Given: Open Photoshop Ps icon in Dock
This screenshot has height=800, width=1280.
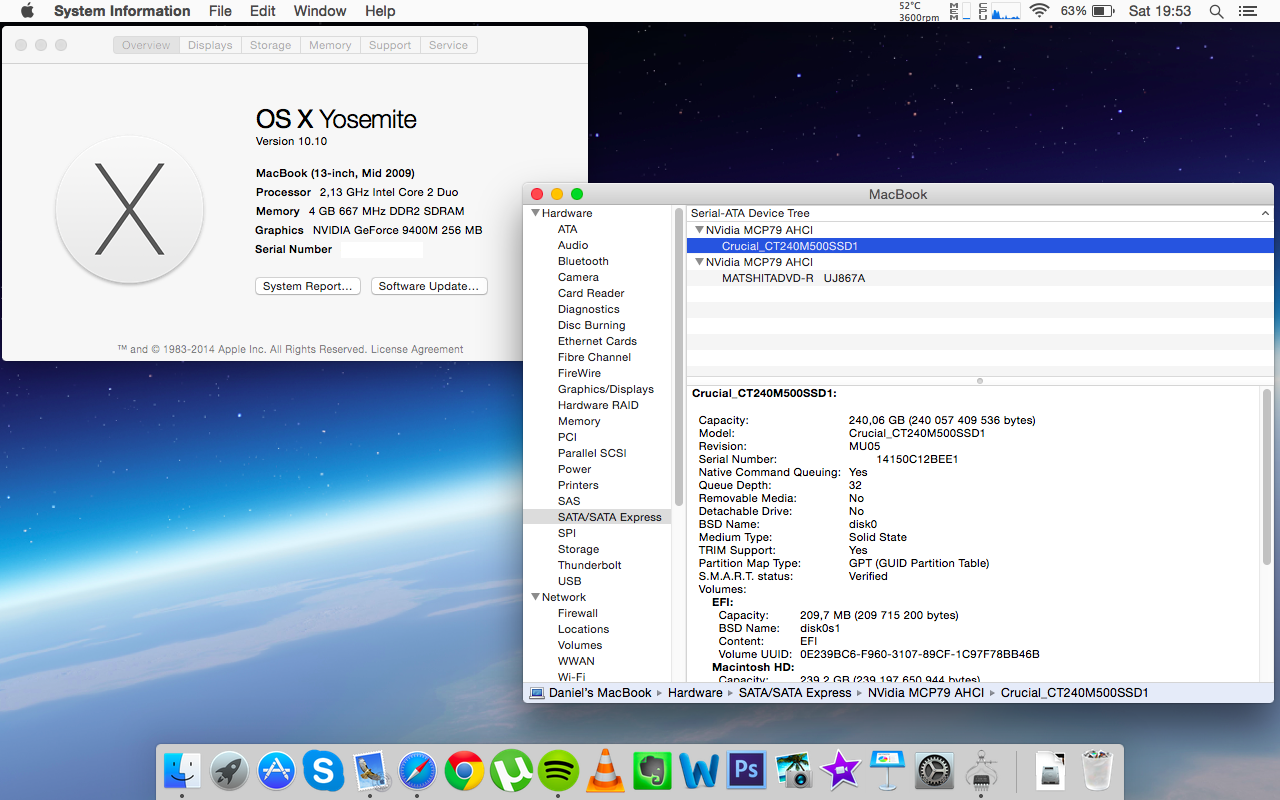Looking at the screenshot, I should click(x=746, y=770).
